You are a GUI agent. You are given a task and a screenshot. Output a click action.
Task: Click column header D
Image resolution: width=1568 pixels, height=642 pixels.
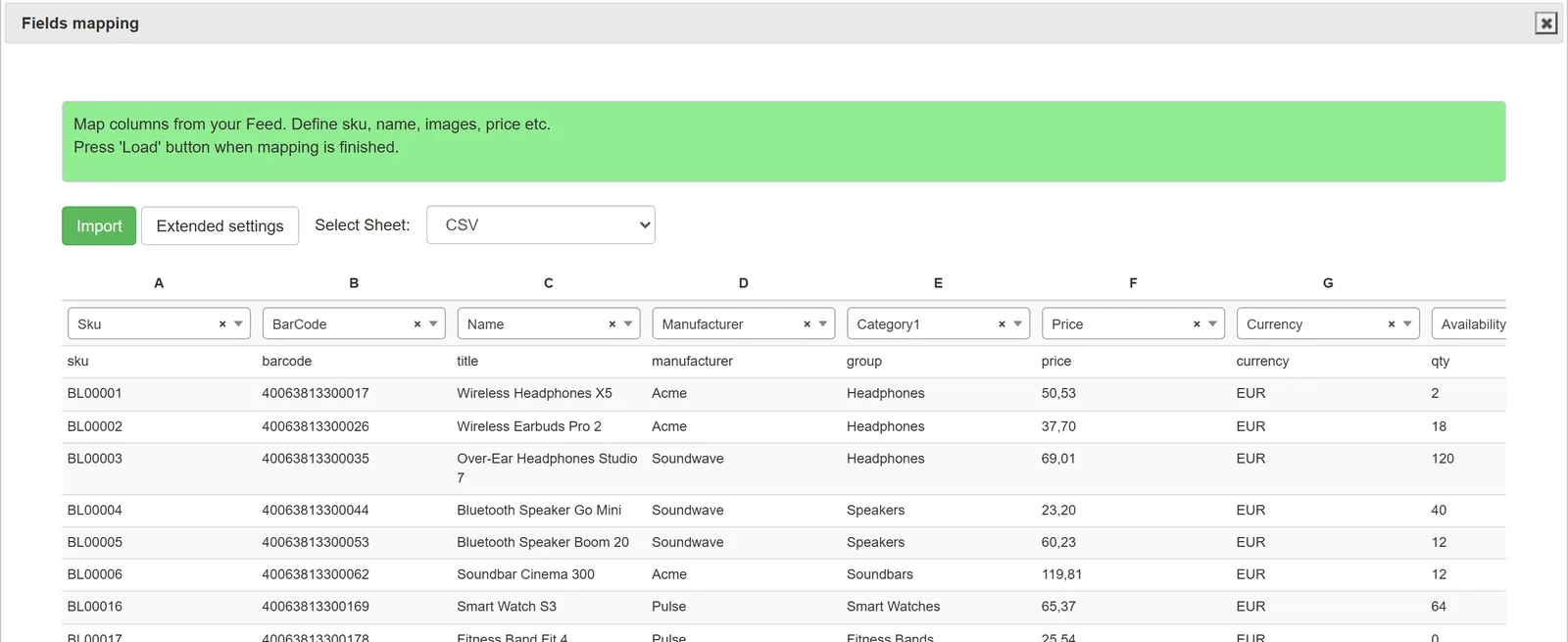[x=744, y=282]
